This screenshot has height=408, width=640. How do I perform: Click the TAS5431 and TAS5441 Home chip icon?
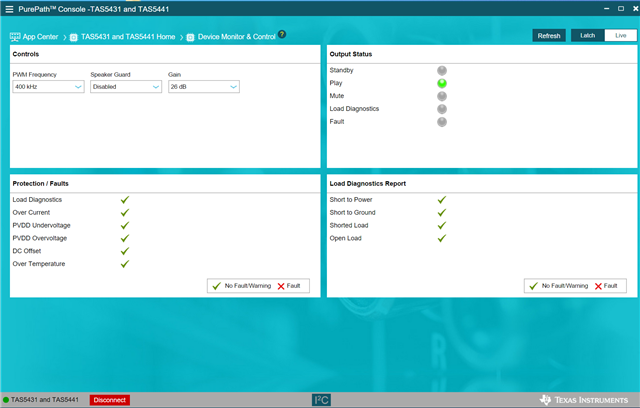tap(73, 38)
